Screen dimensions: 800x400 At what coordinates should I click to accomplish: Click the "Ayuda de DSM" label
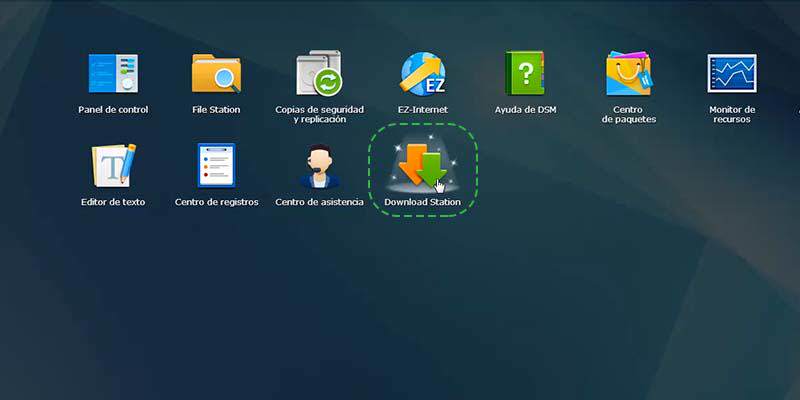526,110
